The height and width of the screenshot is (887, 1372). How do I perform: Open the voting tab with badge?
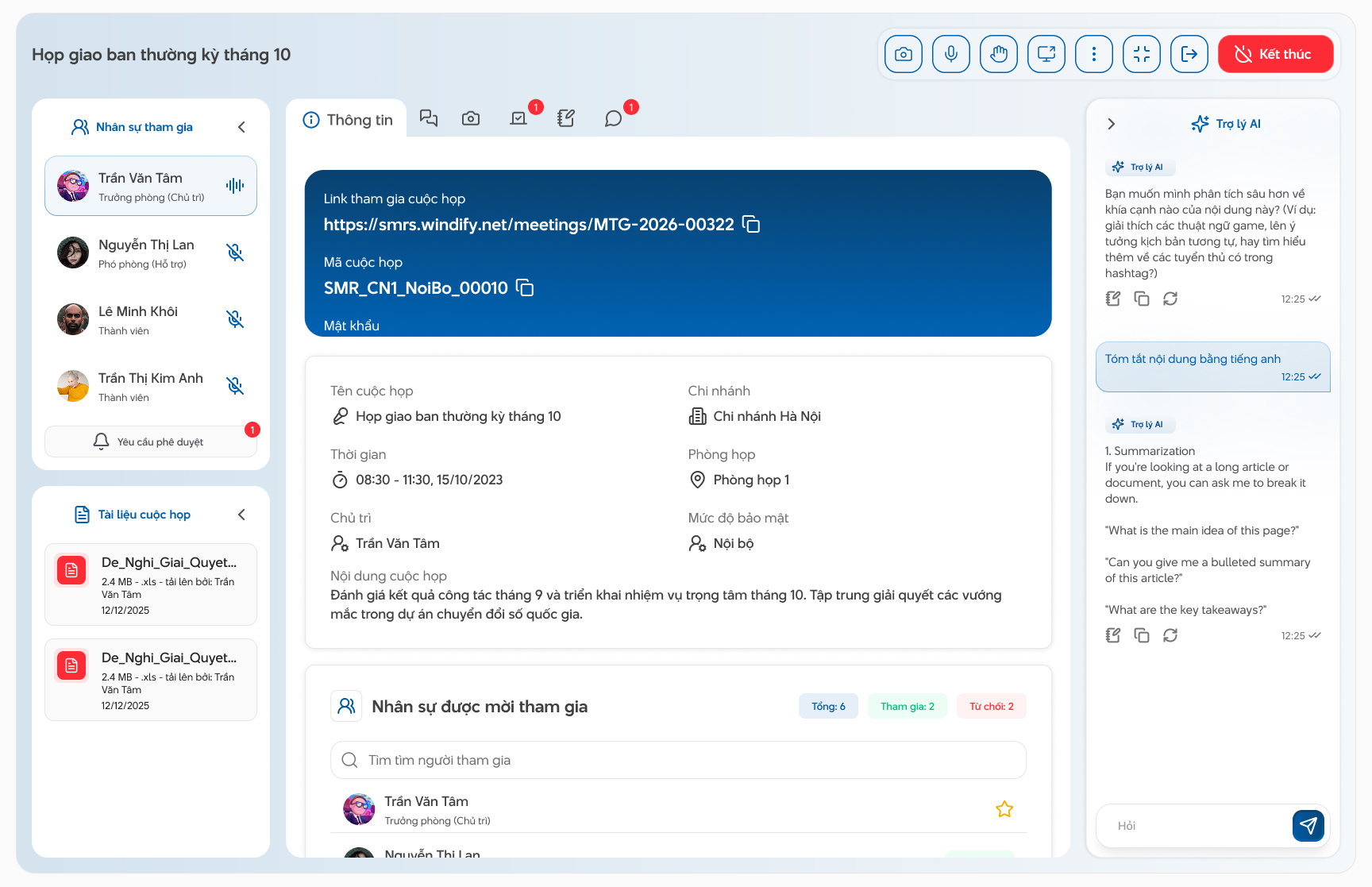tap(518, 118)
